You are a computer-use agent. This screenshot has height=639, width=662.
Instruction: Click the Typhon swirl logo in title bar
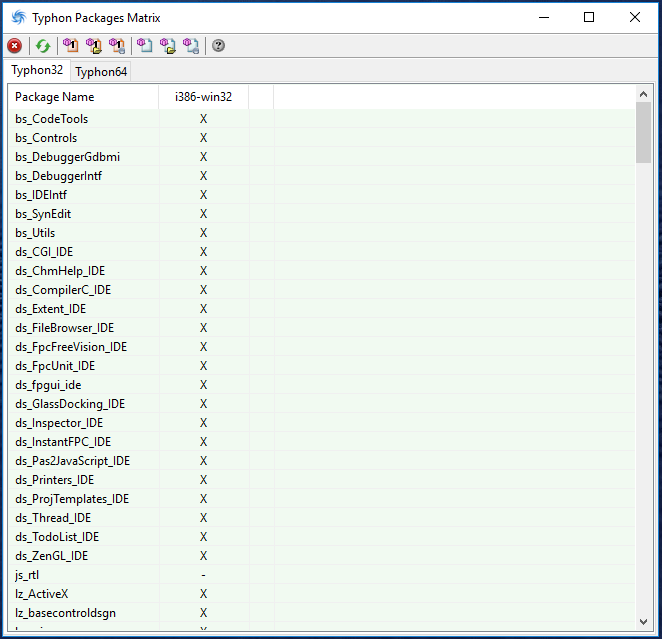click(x=19, y=18)
